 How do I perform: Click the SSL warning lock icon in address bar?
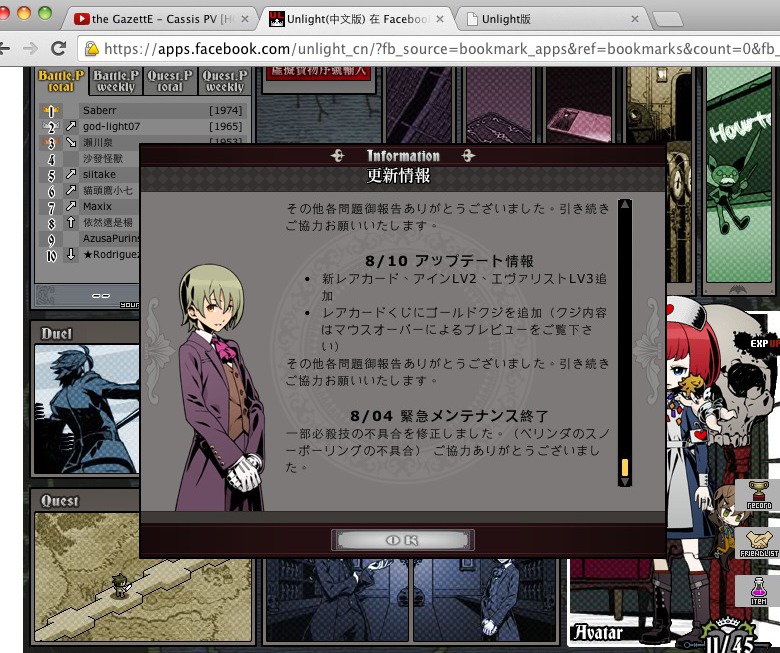92,48
